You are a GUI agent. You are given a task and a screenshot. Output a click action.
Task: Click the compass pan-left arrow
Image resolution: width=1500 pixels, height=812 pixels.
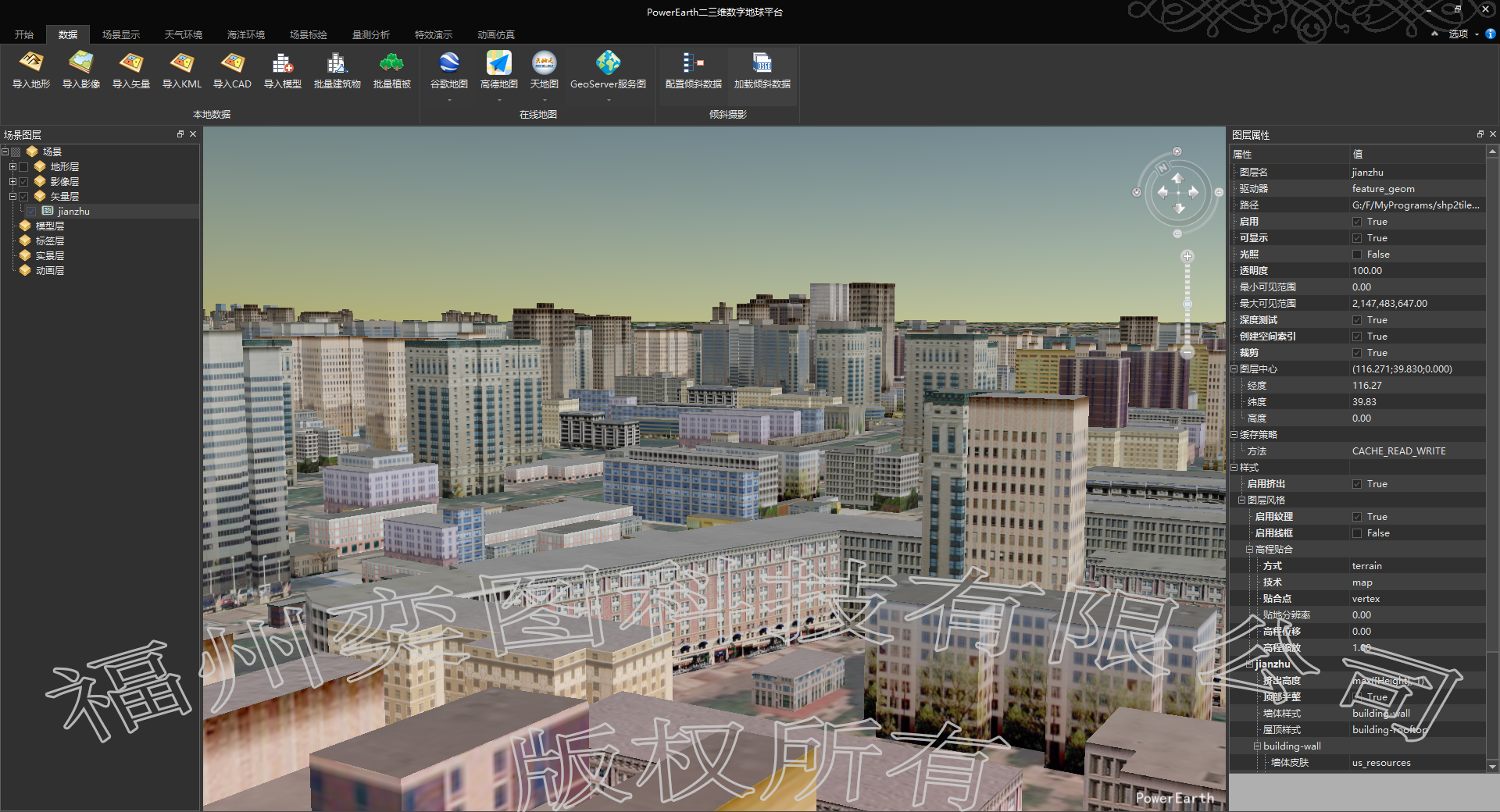pyautogui.click(x=1162, y=192)
